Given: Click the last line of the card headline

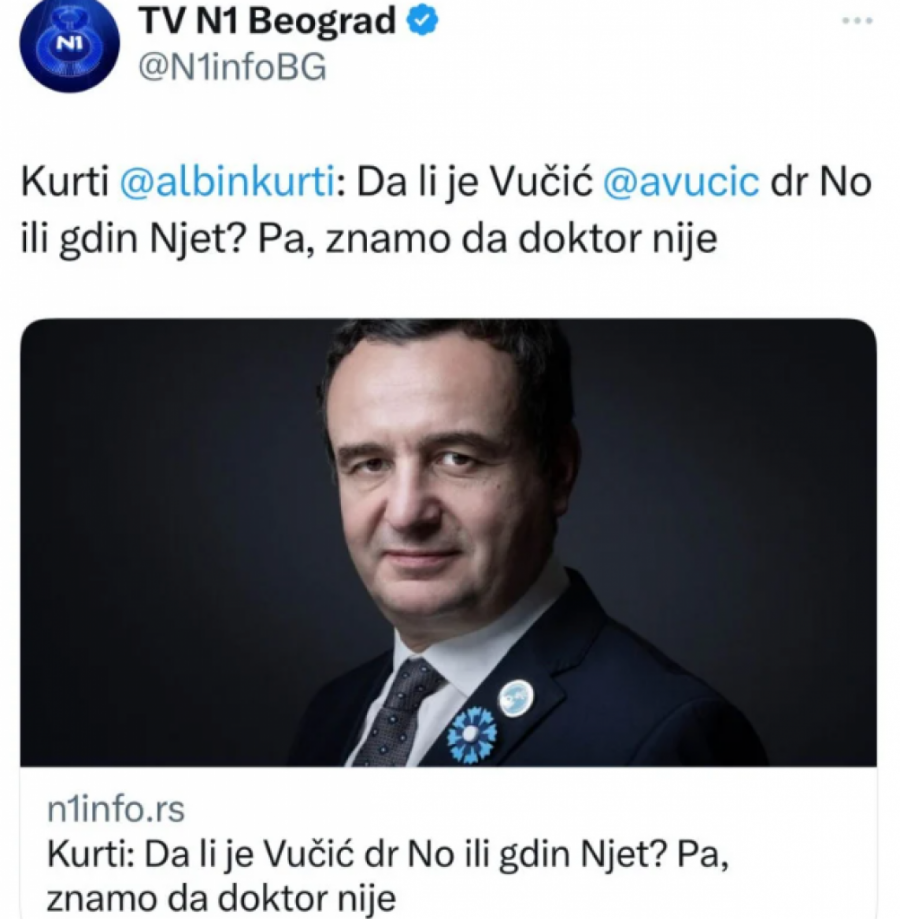Looking at the screenshot, I should pyautogui.click(x=221, y=898).
